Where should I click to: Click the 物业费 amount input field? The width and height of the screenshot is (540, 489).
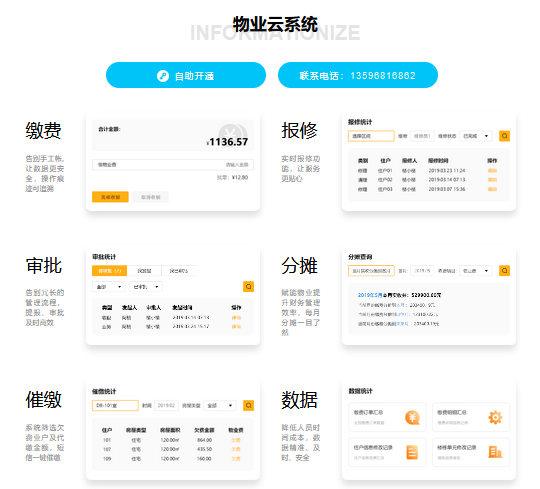tap(173, 165)
